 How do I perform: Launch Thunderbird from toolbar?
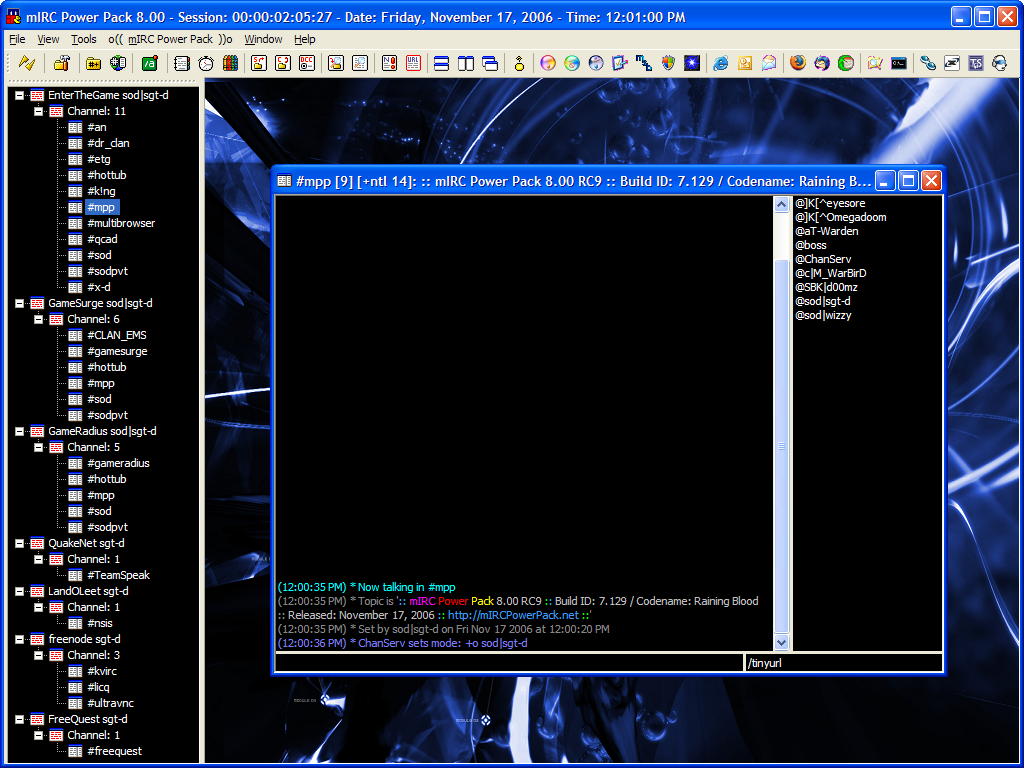[x=822, y=63]
